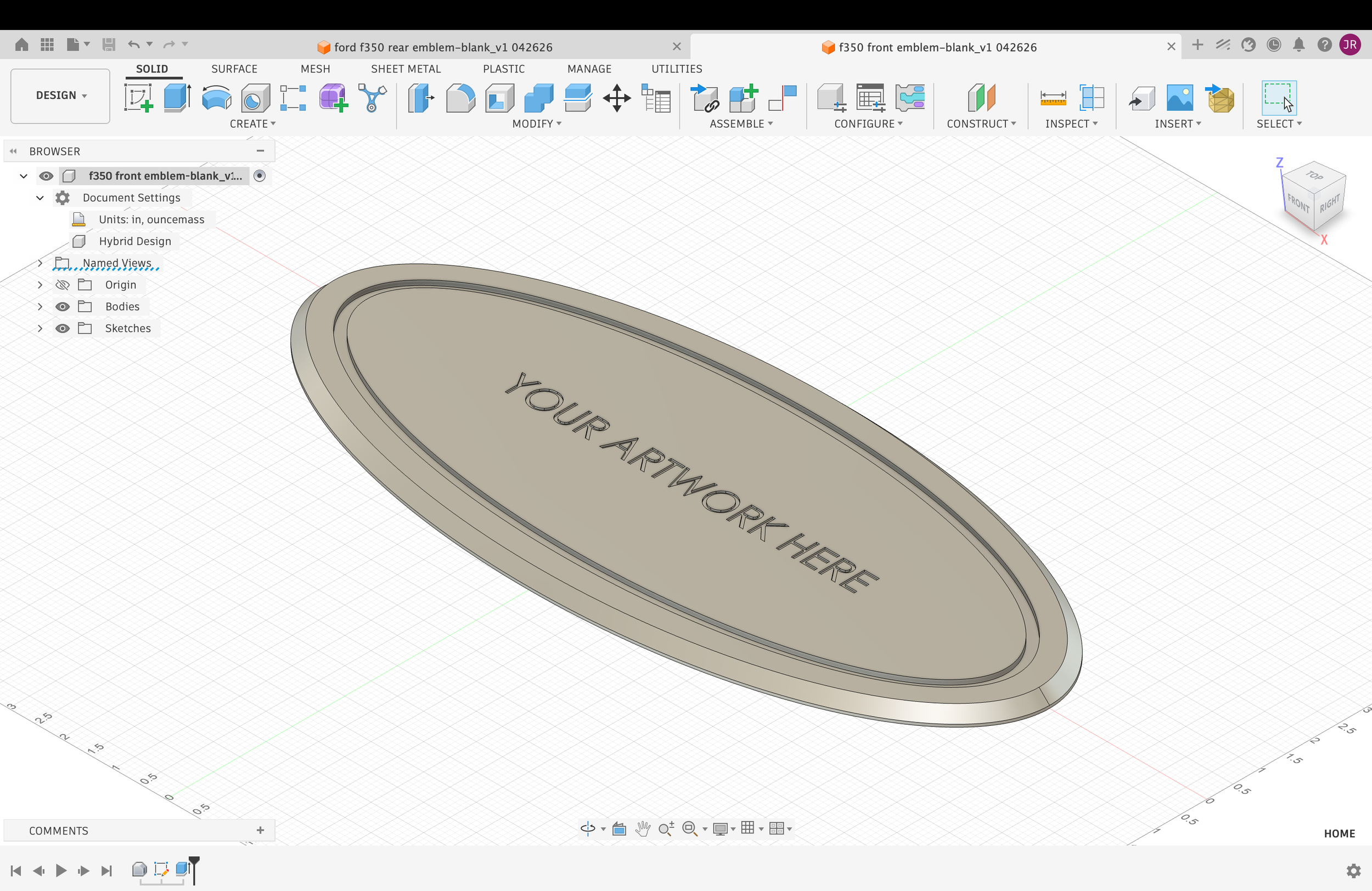This screenshot has width=1372, height=891.
Task: Undo the last action
Action: tap(134, 44)
